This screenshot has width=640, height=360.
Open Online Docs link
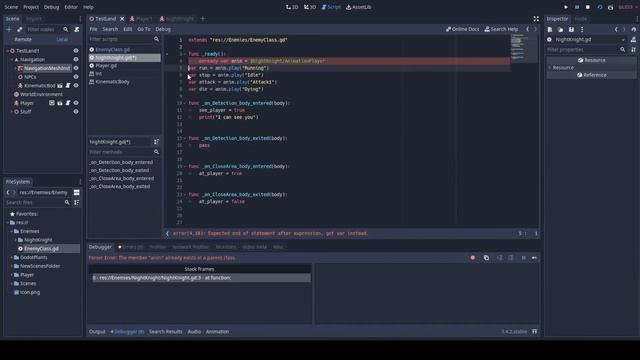point(462,29)
